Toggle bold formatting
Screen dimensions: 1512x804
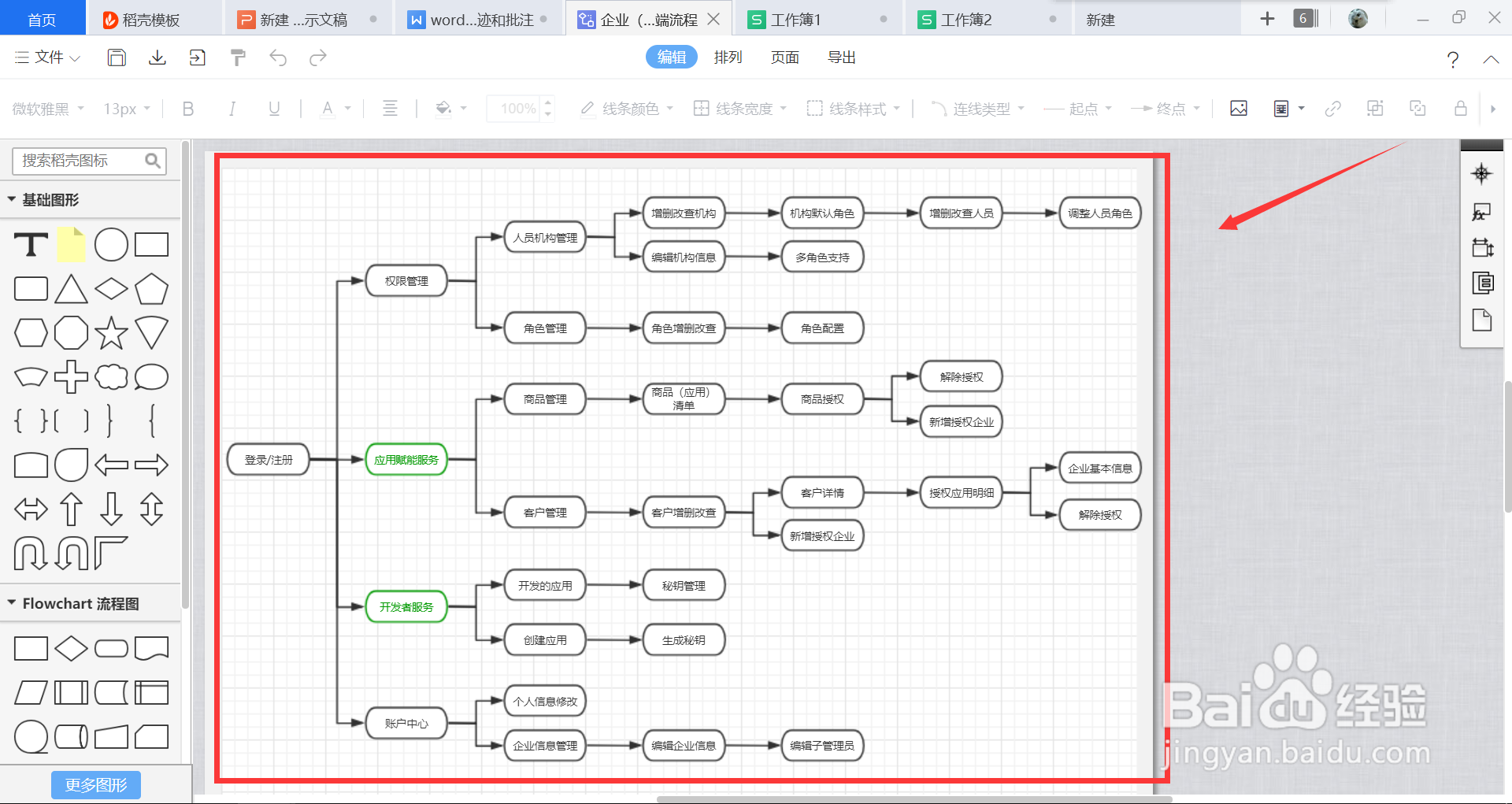point(187,109)
